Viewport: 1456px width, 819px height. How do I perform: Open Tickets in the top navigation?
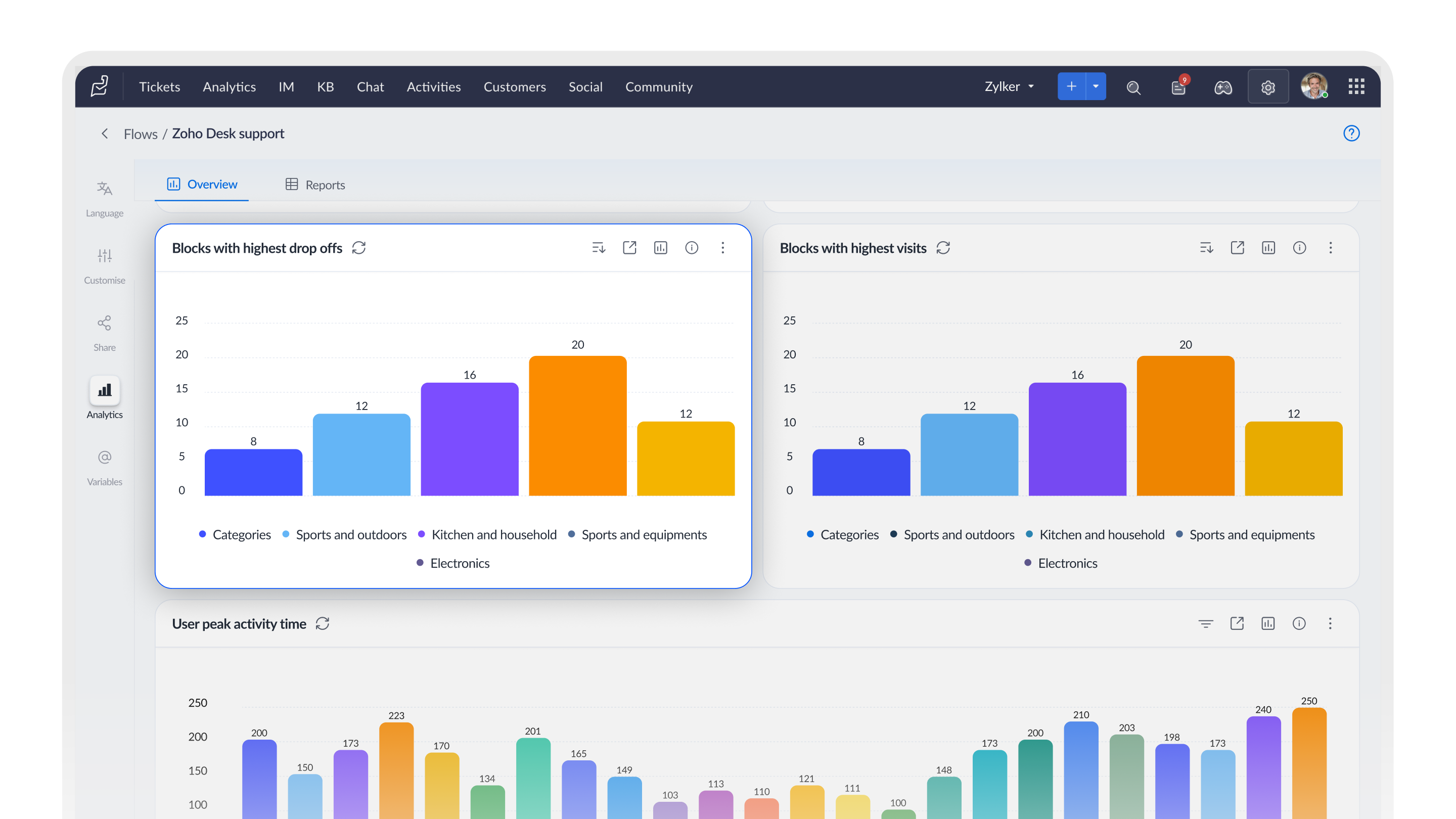(159, 86)
